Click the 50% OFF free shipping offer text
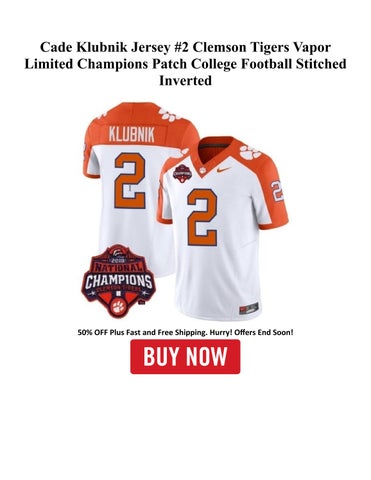 coord(185,332)
